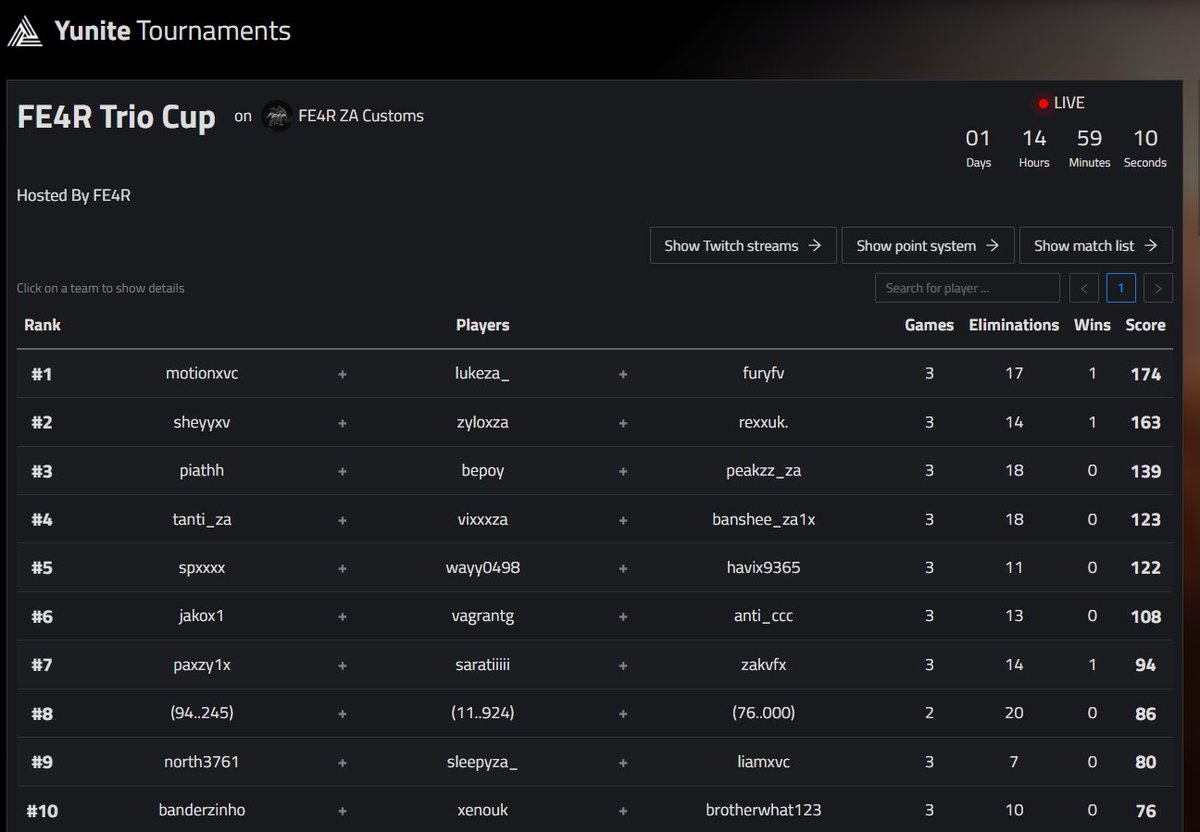Open the match list
The image size is (1200, 832).
[1096, 245]
